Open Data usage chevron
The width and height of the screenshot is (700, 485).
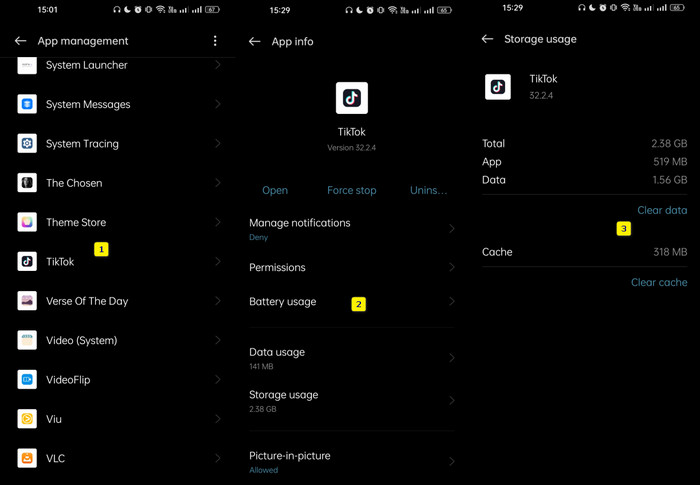pos(452,358)
